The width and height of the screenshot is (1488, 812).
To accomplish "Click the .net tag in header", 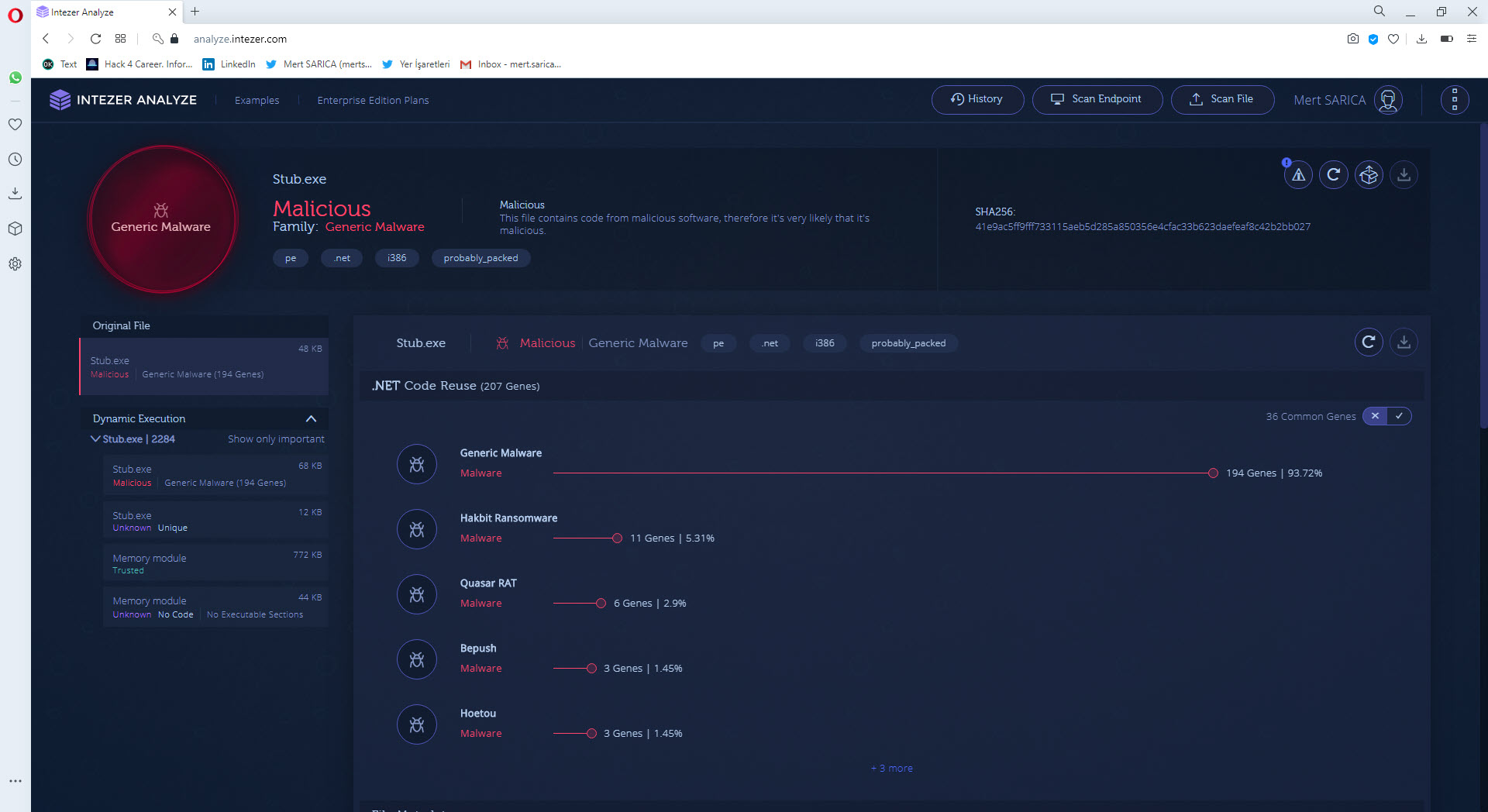I will pos(342,258).
